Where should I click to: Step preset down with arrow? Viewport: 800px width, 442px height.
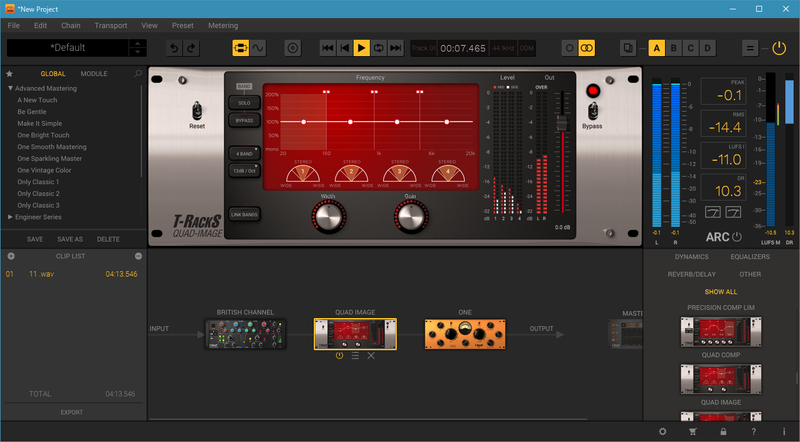(137, 52)
